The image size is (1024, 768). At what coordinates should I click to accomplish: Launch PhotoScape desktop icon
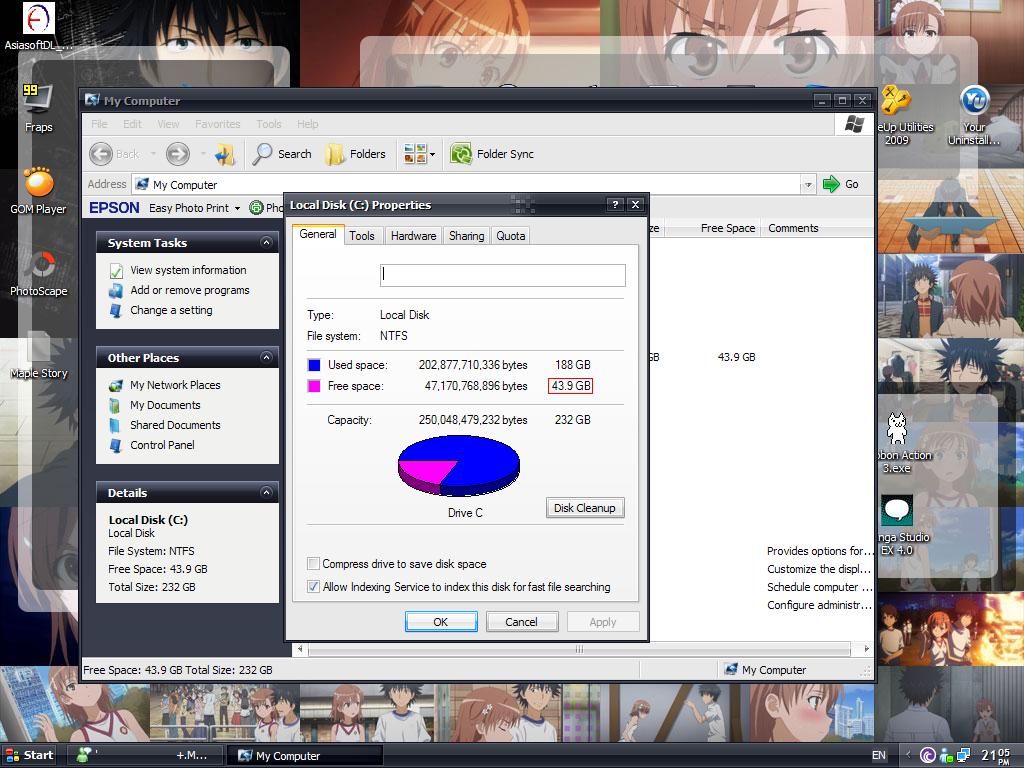39,272
